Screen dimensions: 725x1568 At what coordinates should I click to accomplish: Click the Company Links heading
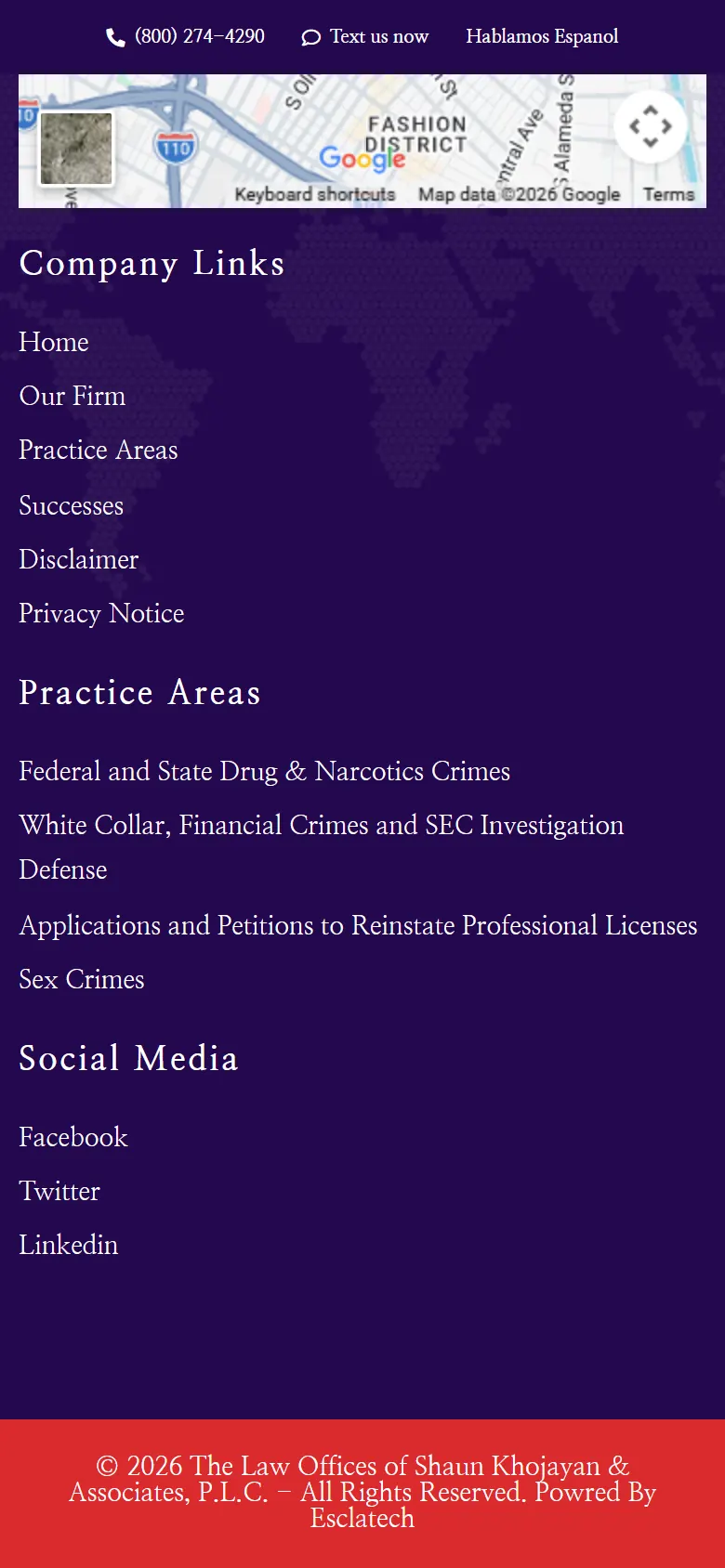[x=152, y=264]
